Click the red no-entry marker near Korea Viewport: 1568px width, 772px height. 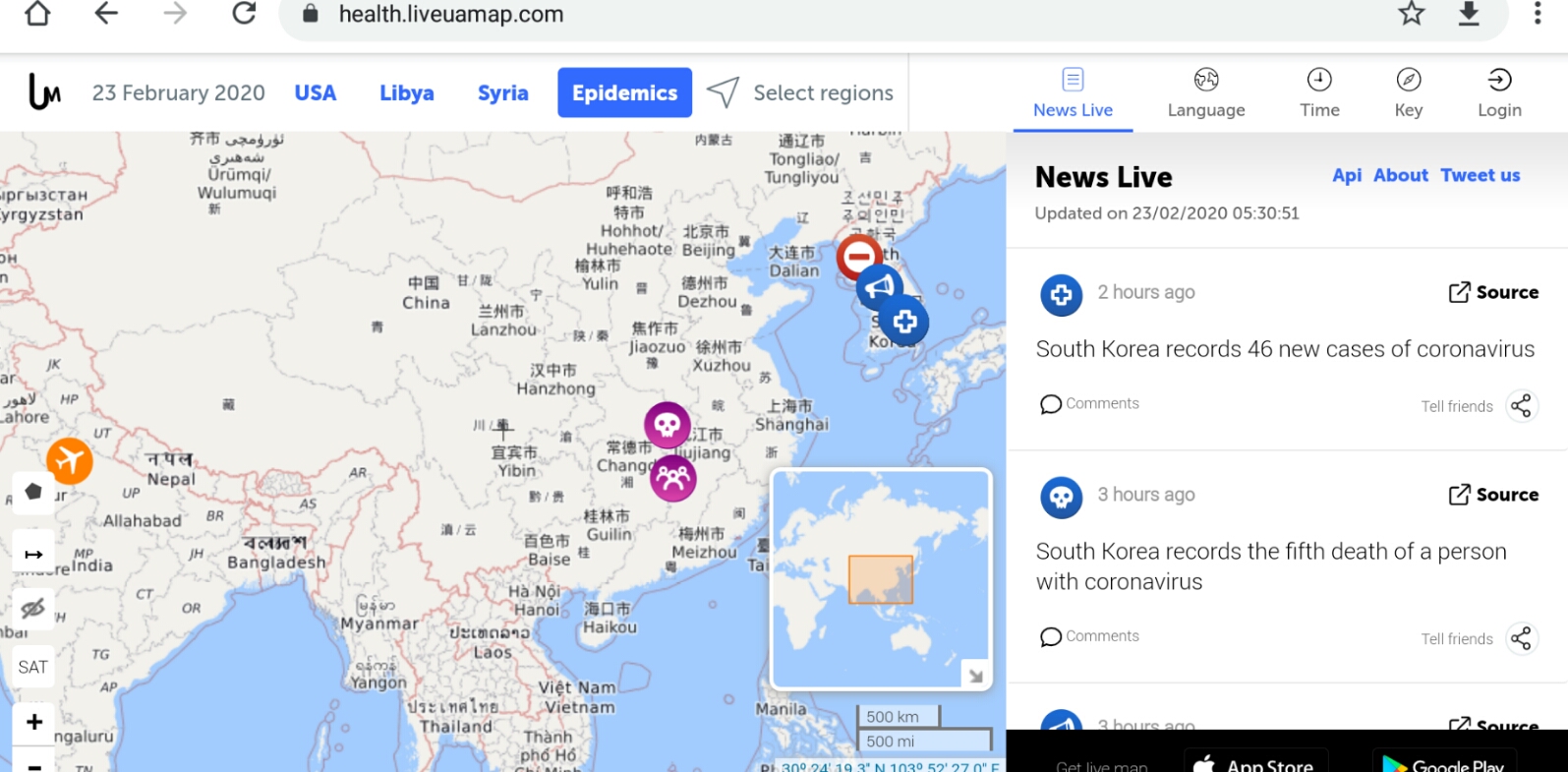point(859,257)
